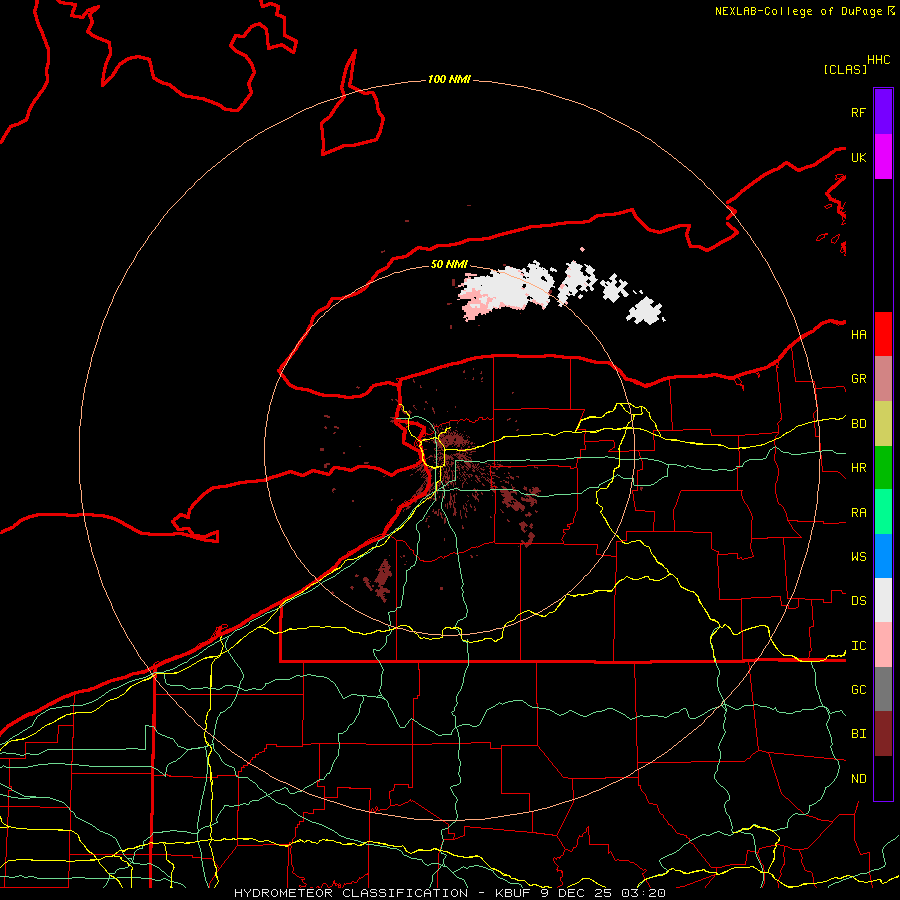Click the 'HHC' product label
Viewport: 900px width, 900px height.
click(879, 60)
